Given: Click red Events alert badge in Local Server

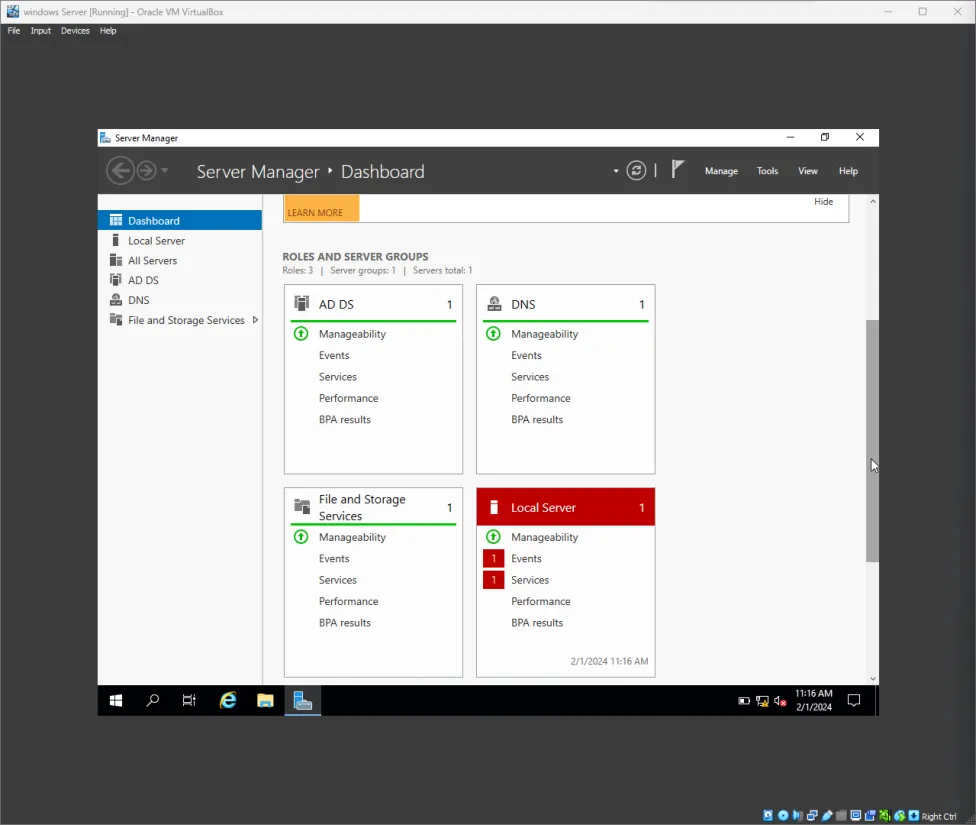Looking at the screenshot, I should pos(494,559).
